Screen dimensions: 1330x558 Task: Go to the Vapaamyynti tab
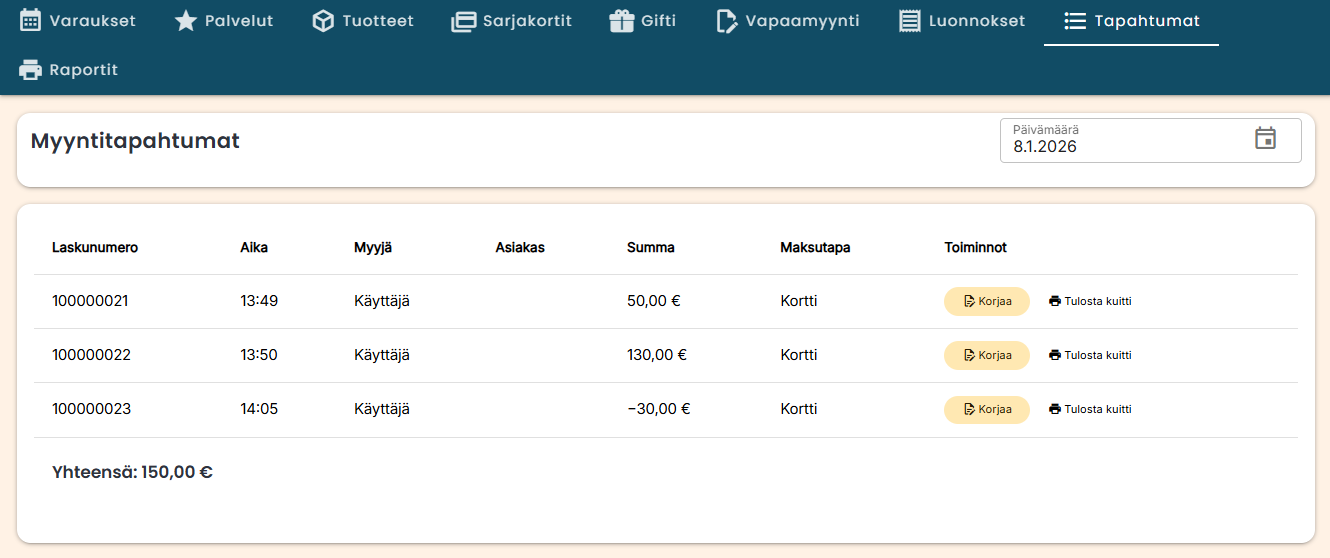[788, 21]
